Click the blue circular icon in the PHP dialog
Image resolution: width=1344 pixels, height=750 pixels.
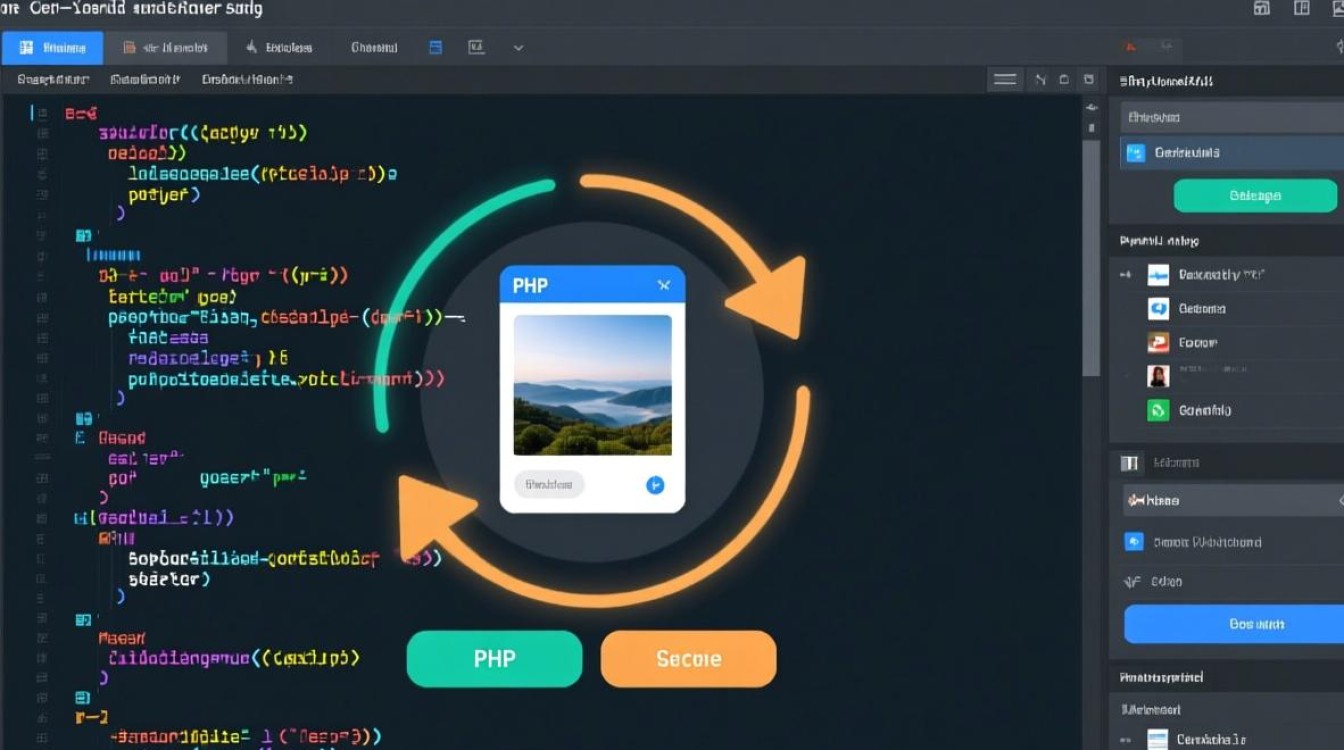[655, 485]
